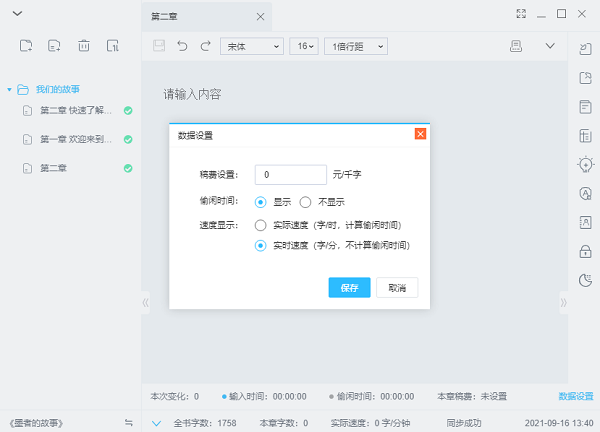600x432 pixels.
Task: Click the 稿费设置 input field
Action: coord(290,174)
